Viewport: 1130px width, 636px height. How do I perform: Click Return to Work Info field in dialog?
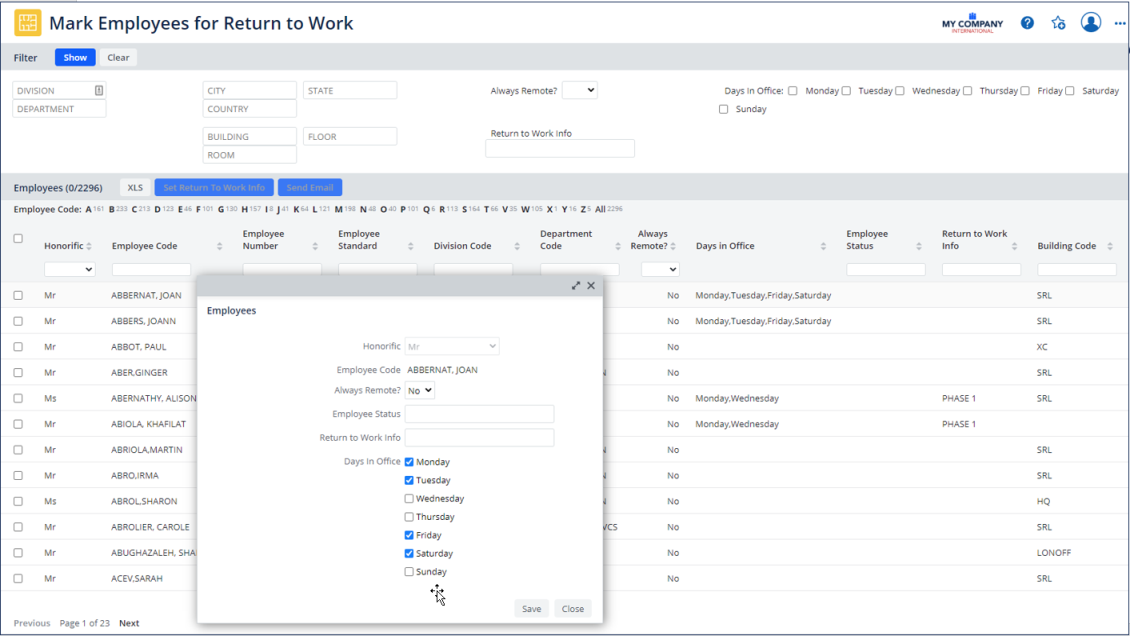[479, 437]
